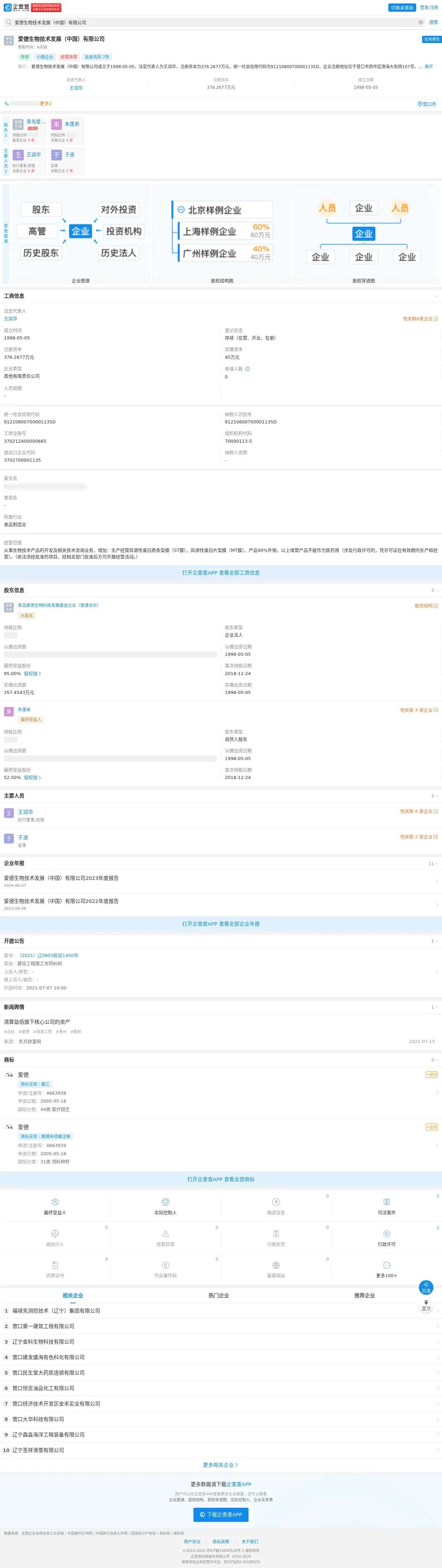This screenshot has height=1568, width=442.
Task: Clear the search box text
Action: tap(421, 22)
